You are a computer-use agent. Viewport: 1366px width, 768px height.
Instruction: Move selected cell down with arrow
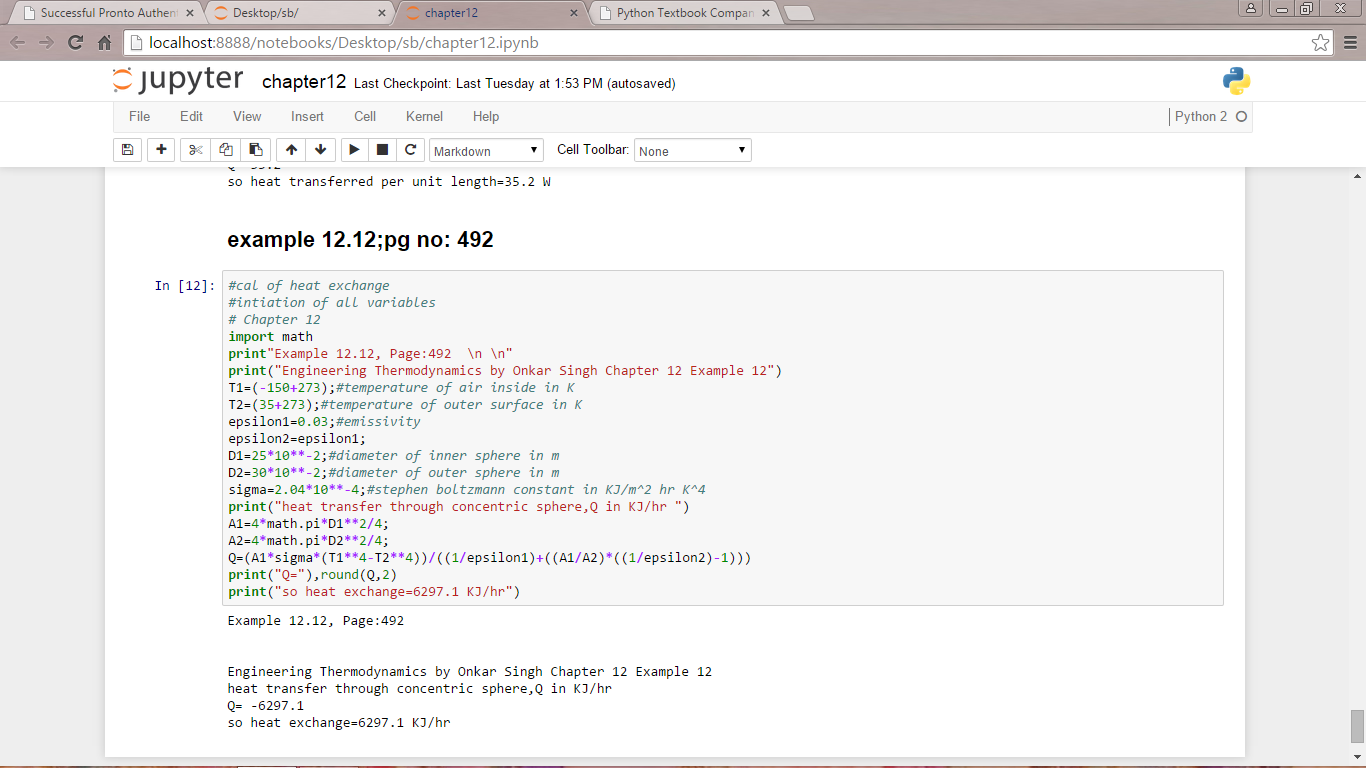click(320, 150)
